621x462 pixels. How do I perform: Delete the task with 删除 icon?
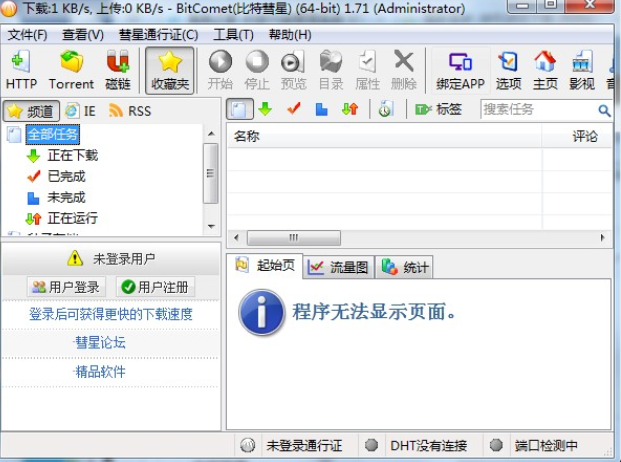click(404, 70)
